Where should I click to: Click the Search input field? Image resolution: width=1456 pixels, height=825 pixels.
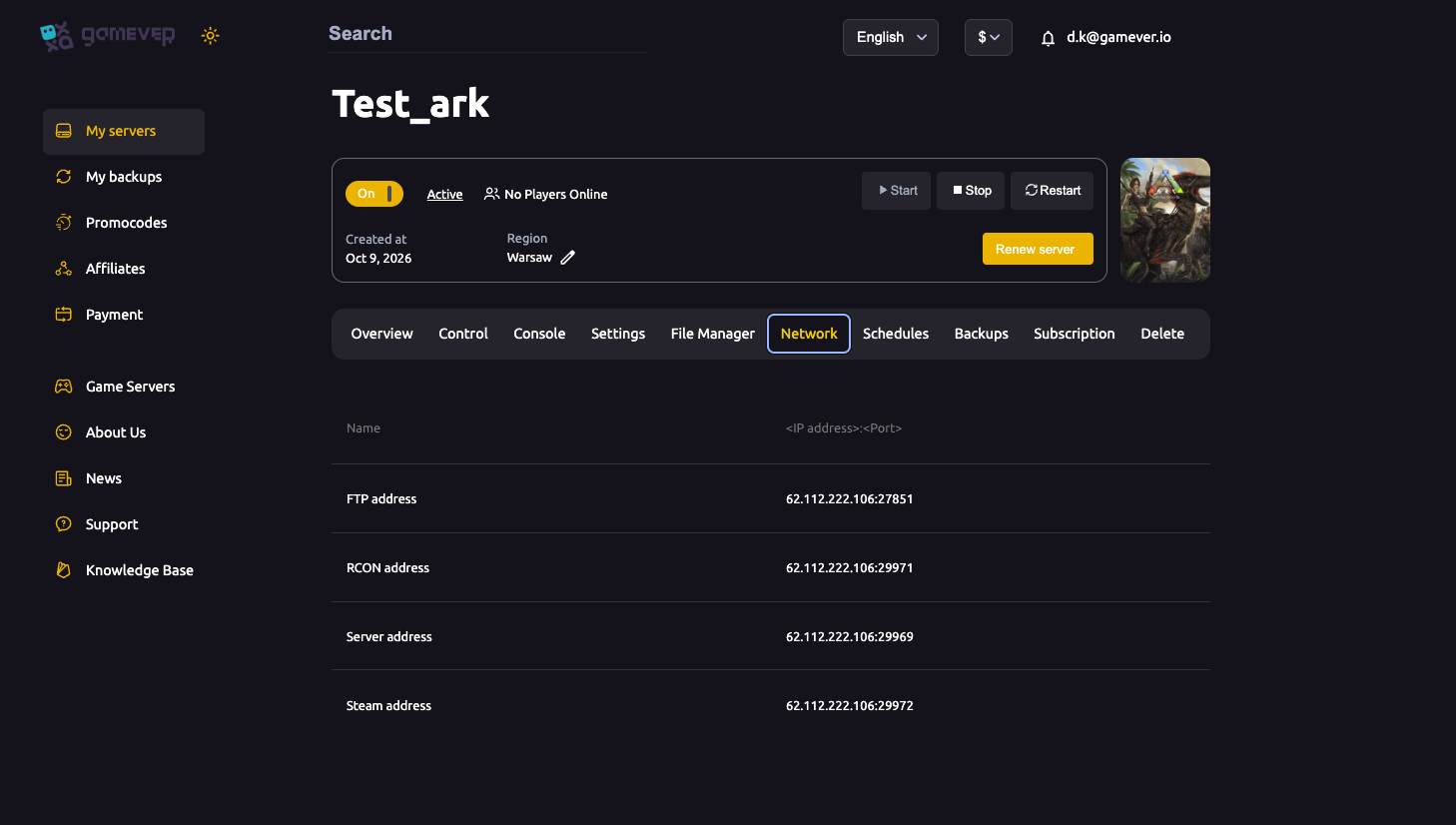tap(488, 34)
